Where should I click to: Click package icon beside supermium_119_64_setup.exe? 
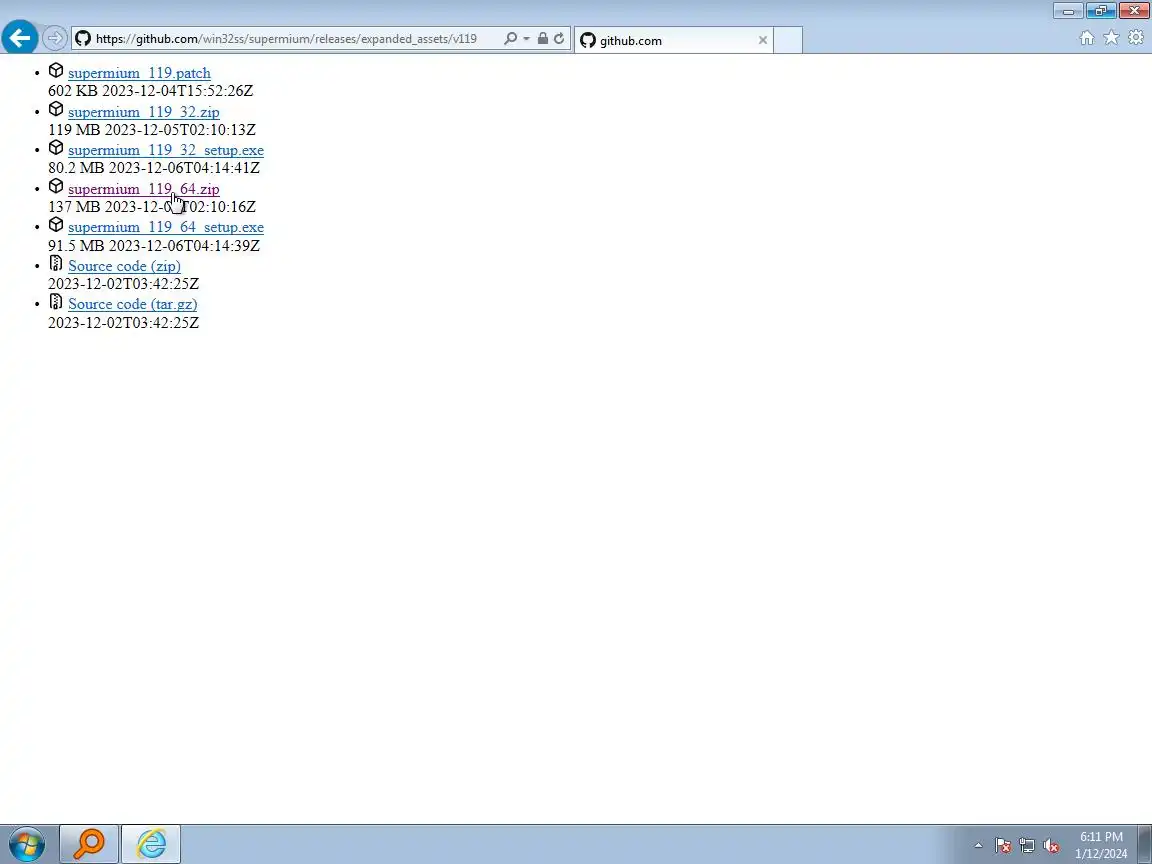point(56,225)
